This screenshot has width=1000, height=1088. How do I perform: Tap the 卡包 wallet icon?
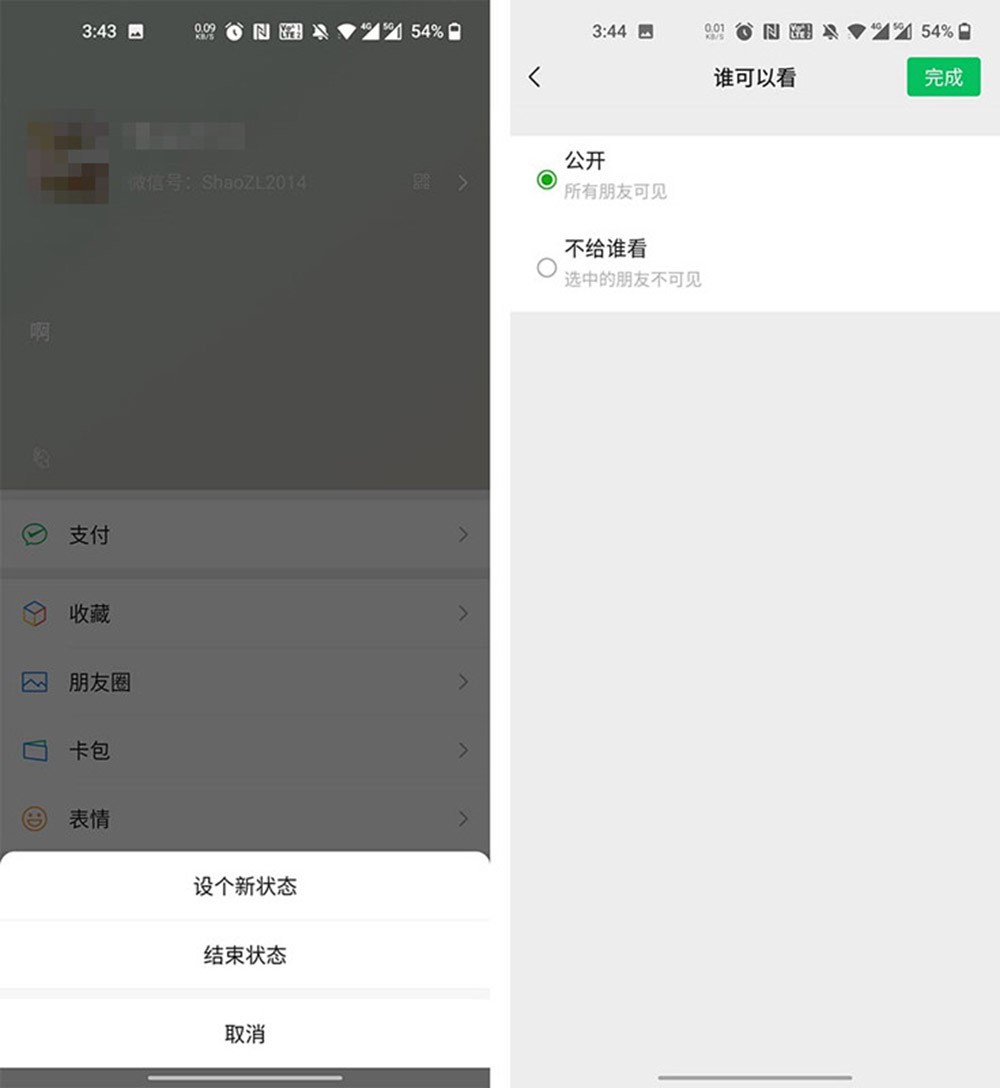[x=35, y=750]
